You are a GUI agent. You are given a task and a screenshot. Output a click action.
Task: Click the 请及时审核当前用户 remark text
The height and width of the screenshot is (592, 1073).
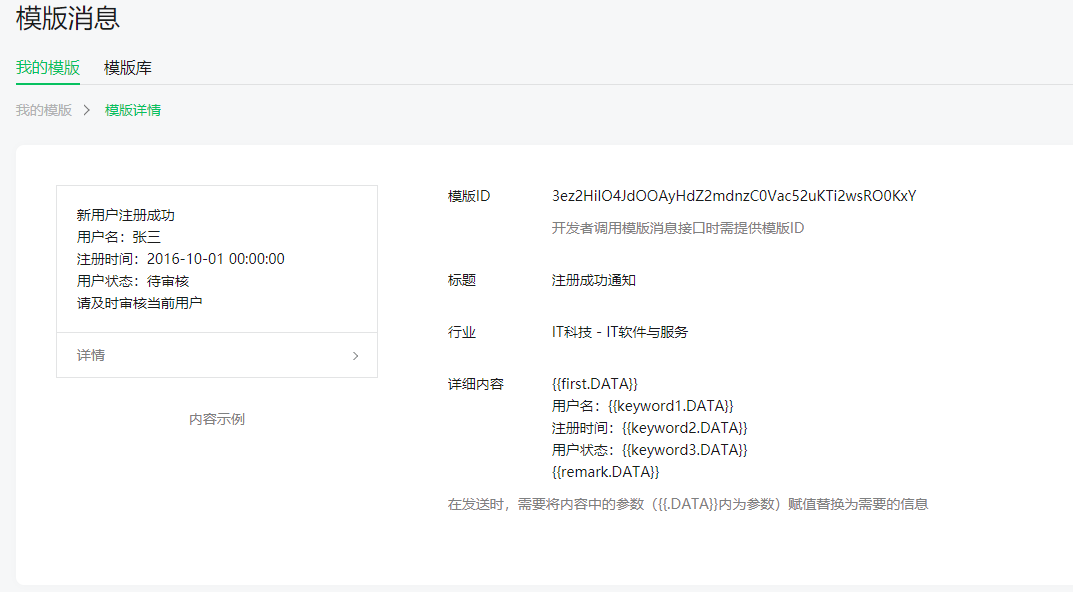pos(140,303)
